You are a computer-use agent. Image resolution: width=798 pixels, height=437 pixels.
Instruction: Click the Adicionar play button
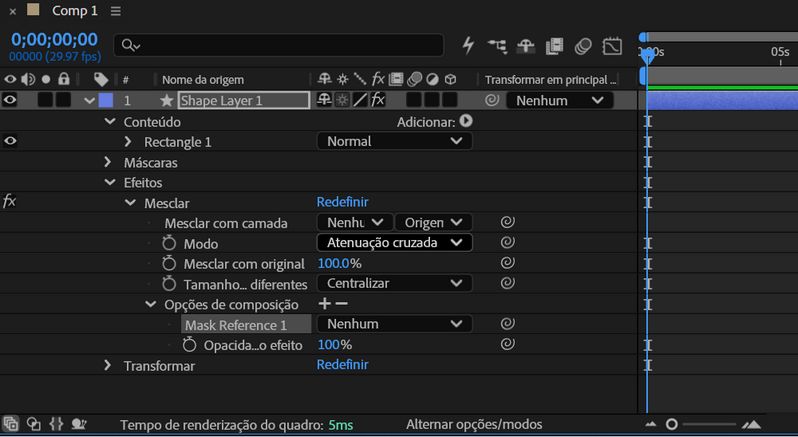[466, 121]
